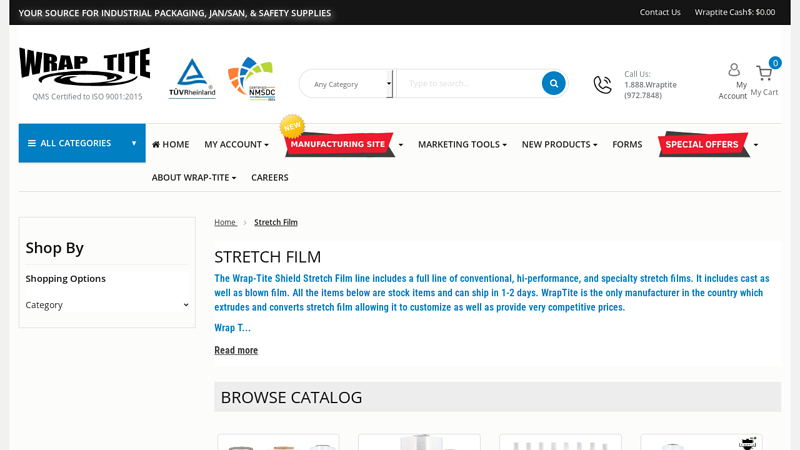Expand the Category filter in Shop By
Image resolution: width=800 pixels, height=450 pixels.
pyautogui.click(x=107, y=305)
